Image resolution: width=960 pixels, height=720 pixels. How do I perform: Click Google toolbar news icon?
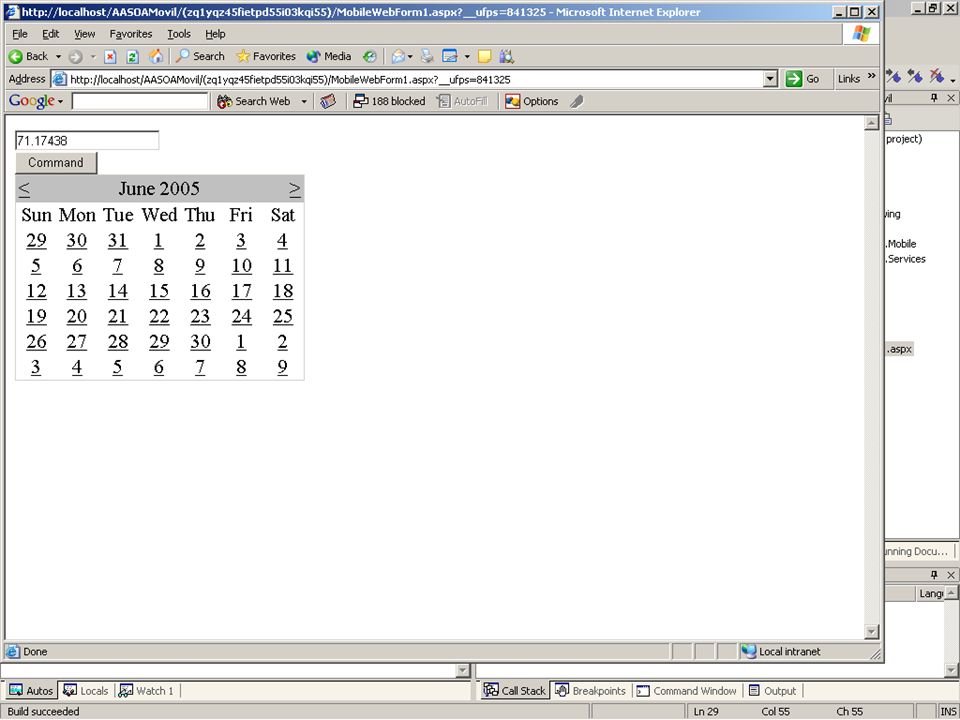click(329, 102)
